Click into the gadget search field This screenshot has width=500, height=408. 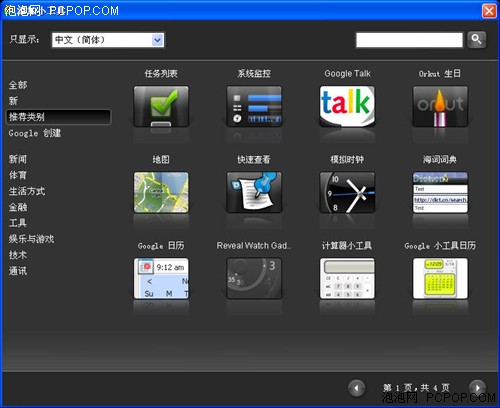click(409, 40)
